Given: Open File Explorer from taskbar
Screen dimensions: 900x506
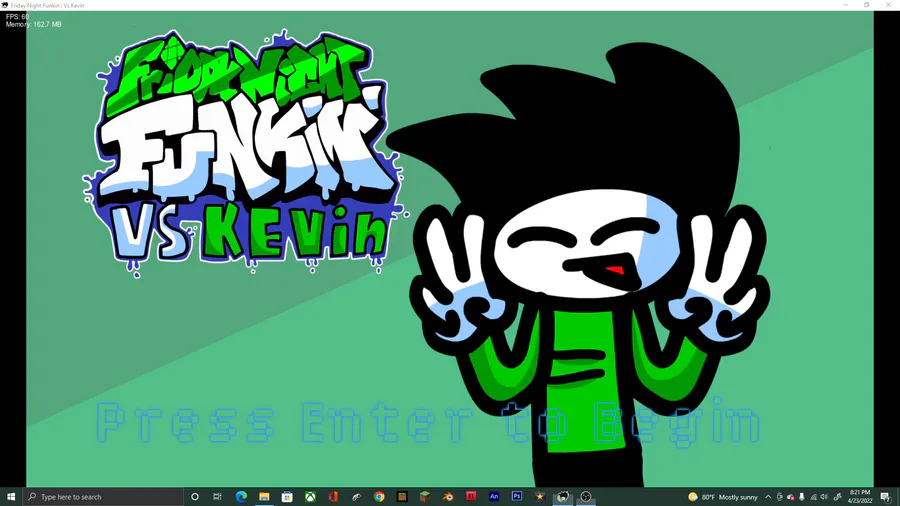Looking at the screenshot, I should pos(264,497).
